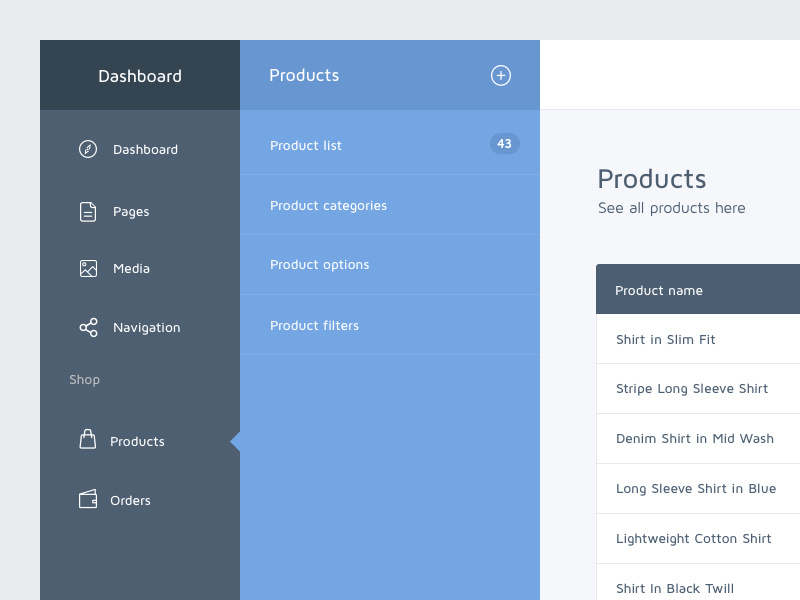Select the Dashboard compass icon

pyautogui.click(x=89, y=149)
